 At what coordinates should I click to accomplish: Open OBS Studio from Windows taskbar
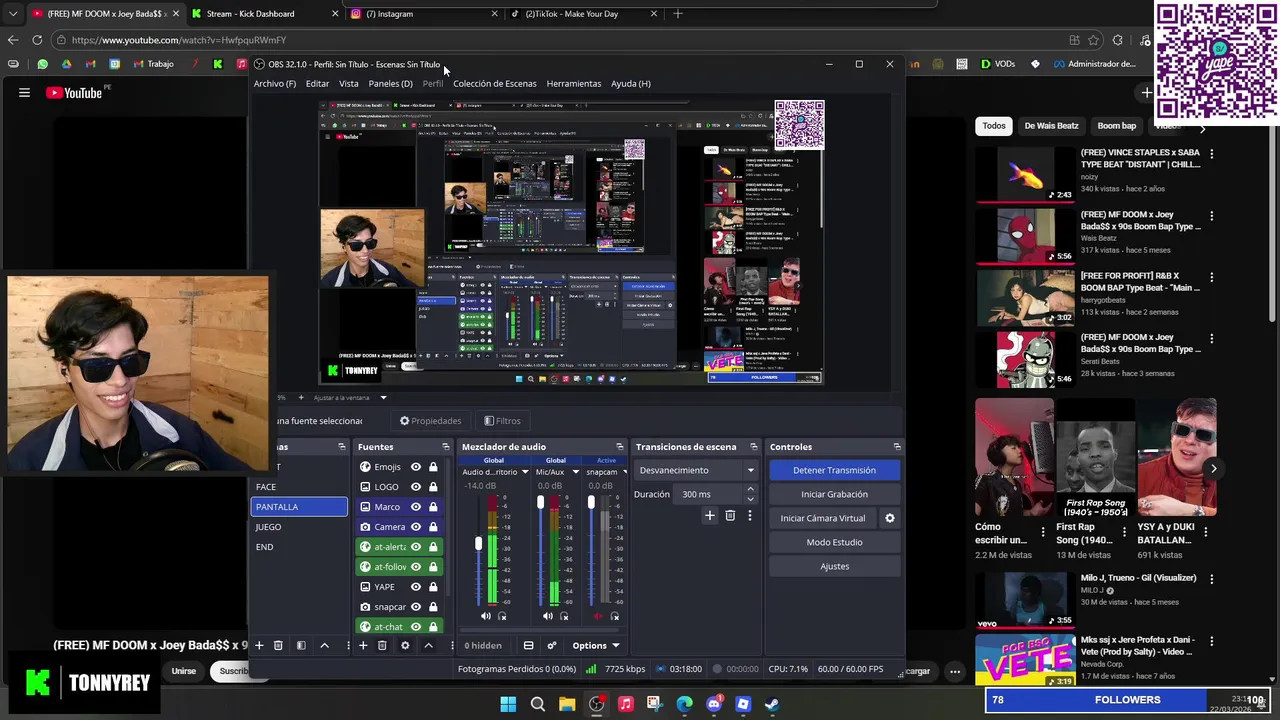coord(596,704)
